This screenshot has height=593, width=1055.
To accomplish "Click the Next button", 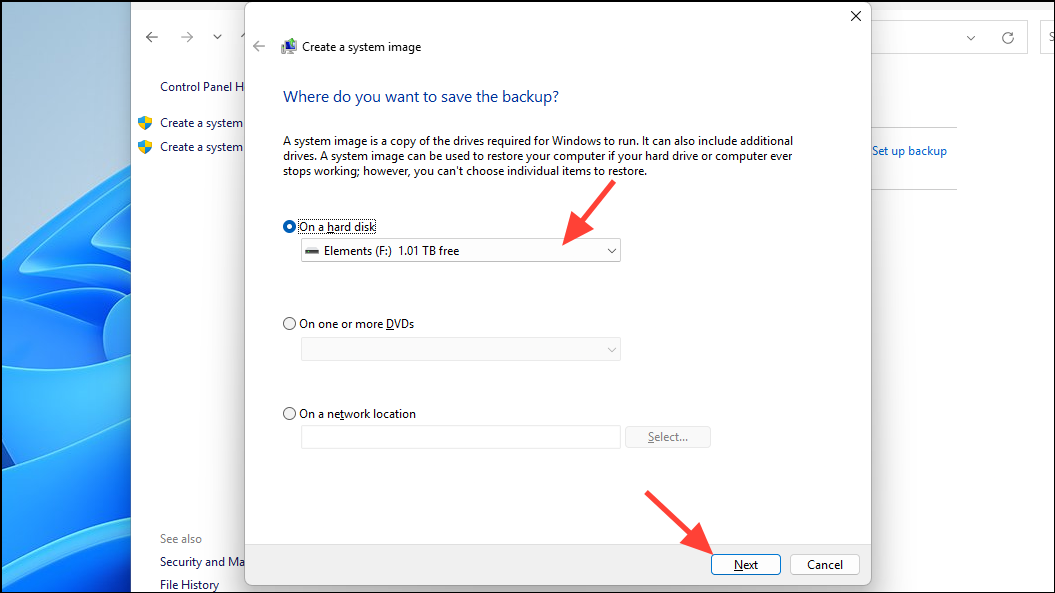I will pos(745,564).
